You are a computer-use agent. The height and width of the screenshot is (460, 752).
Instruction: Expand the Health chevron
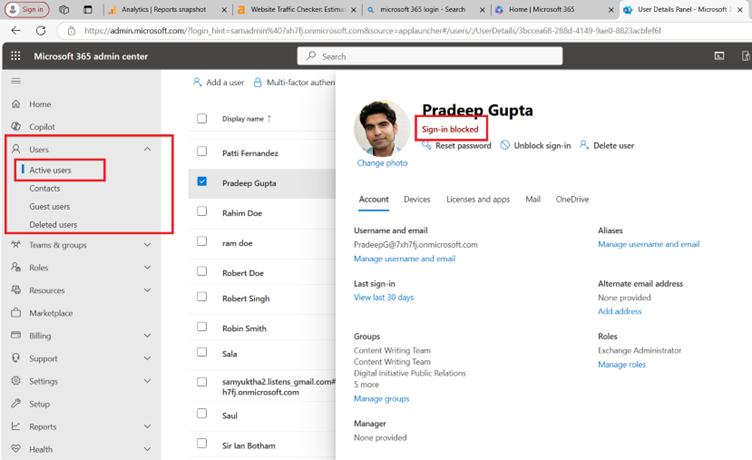tap(147, 449)
